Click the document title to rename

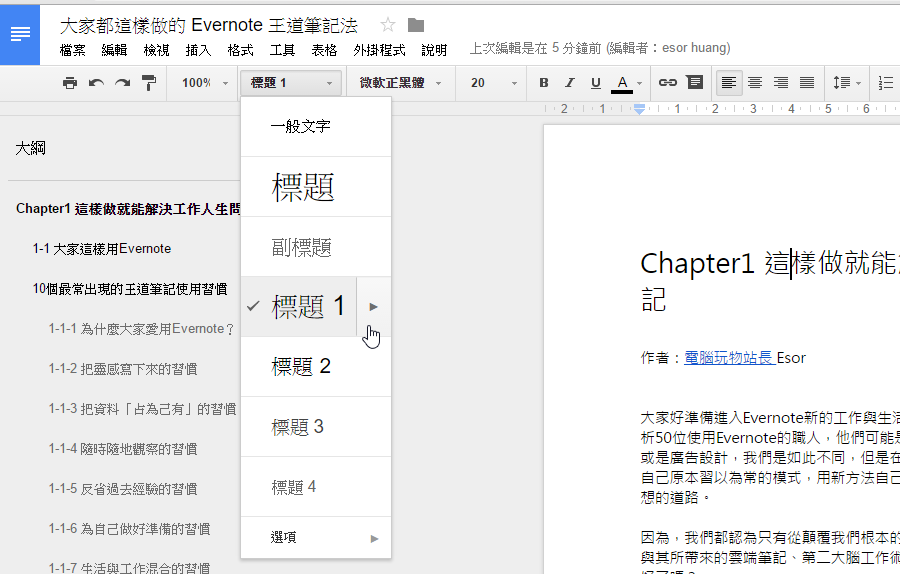point(209,25)
